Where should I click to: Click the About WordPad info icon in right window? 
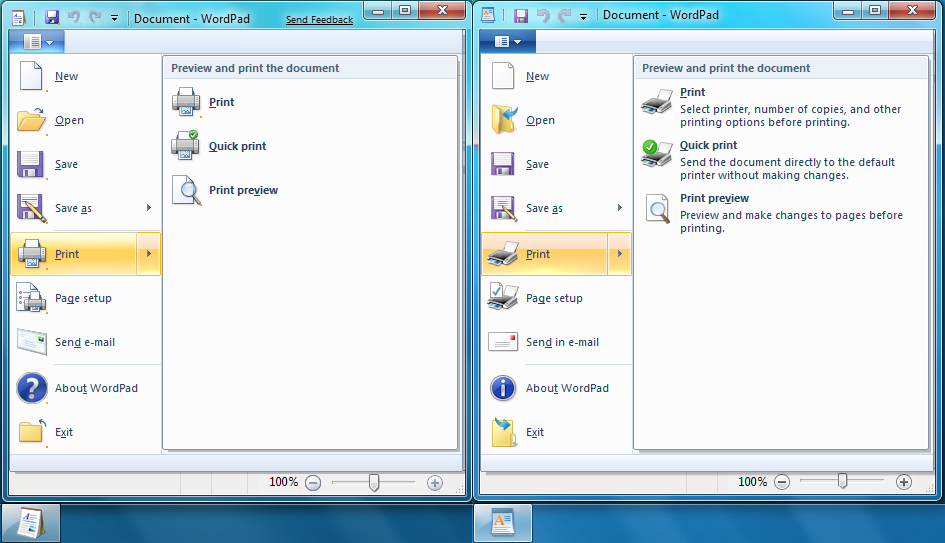pyautogui.click(x=503, y=388)
